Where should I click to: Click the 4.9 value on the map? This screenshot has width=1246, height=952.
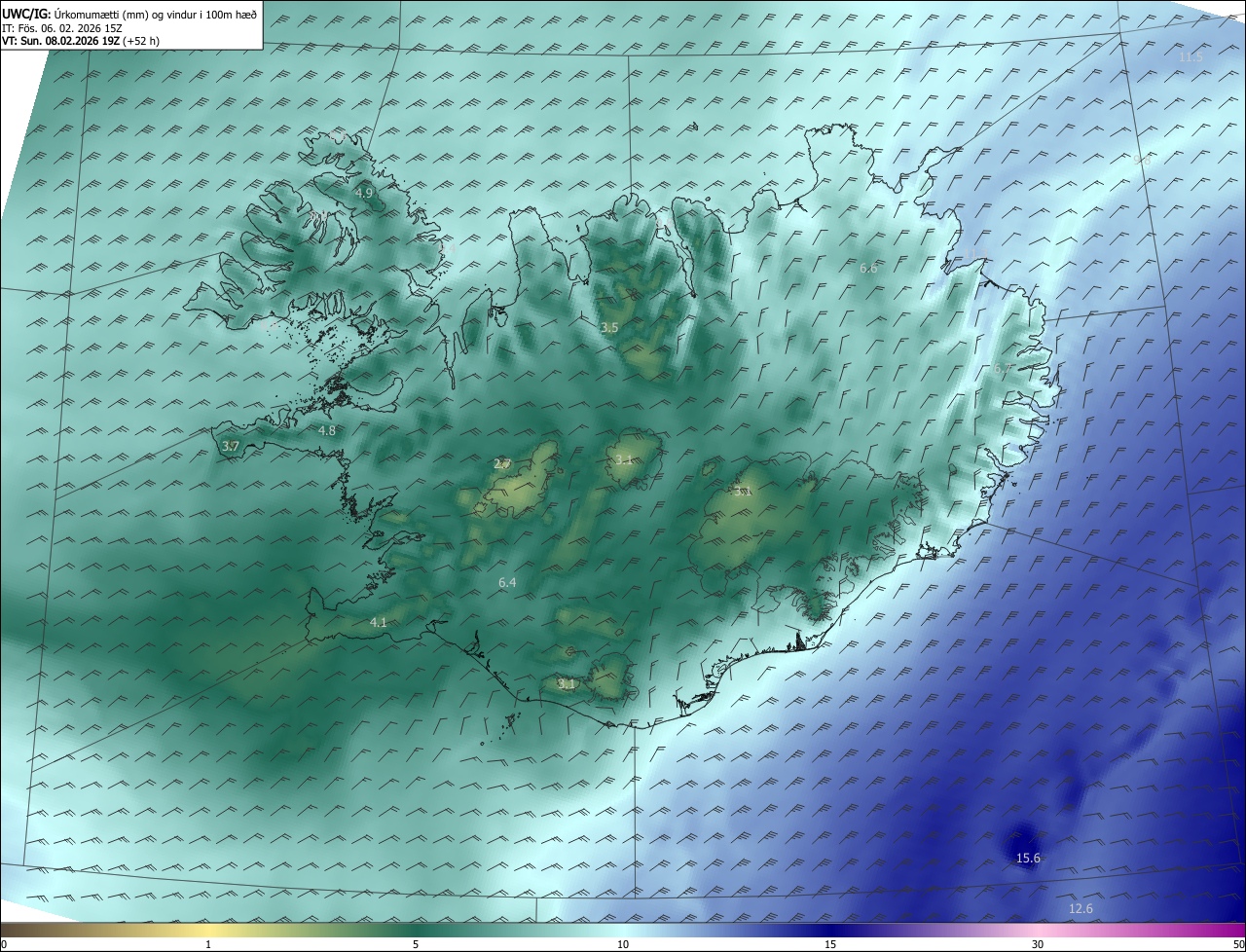[x=364, y=193]
